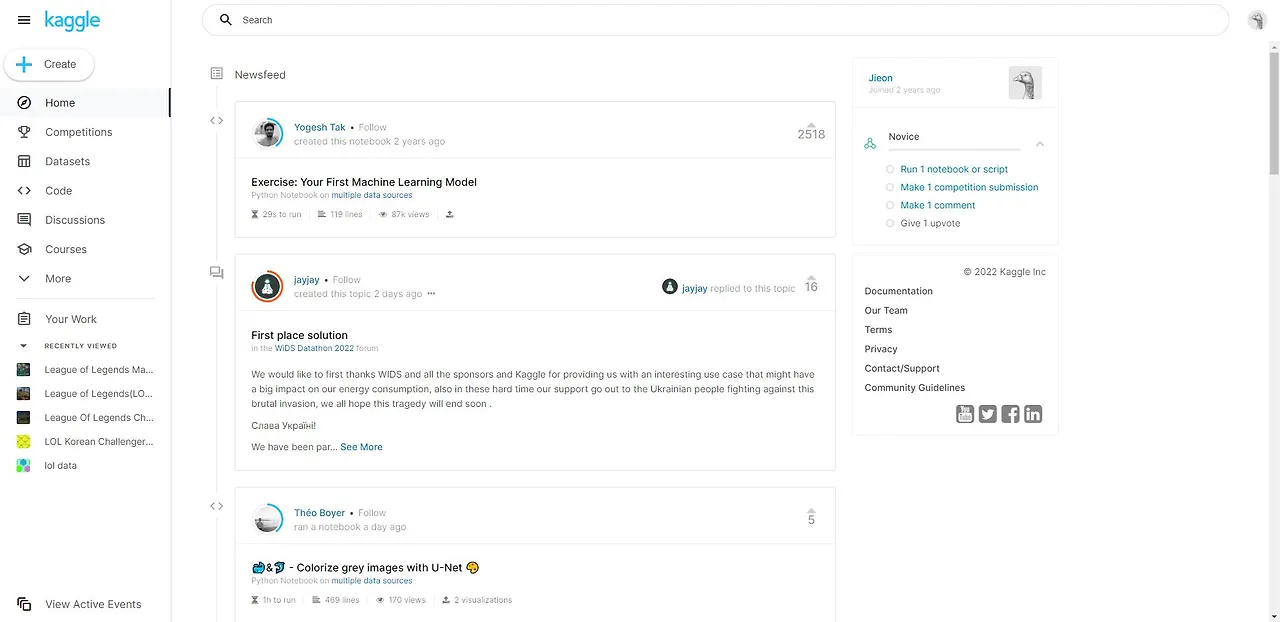Click the share icon on Exercise notebook
Screen dimensions: 1280x622
point(449,214)
